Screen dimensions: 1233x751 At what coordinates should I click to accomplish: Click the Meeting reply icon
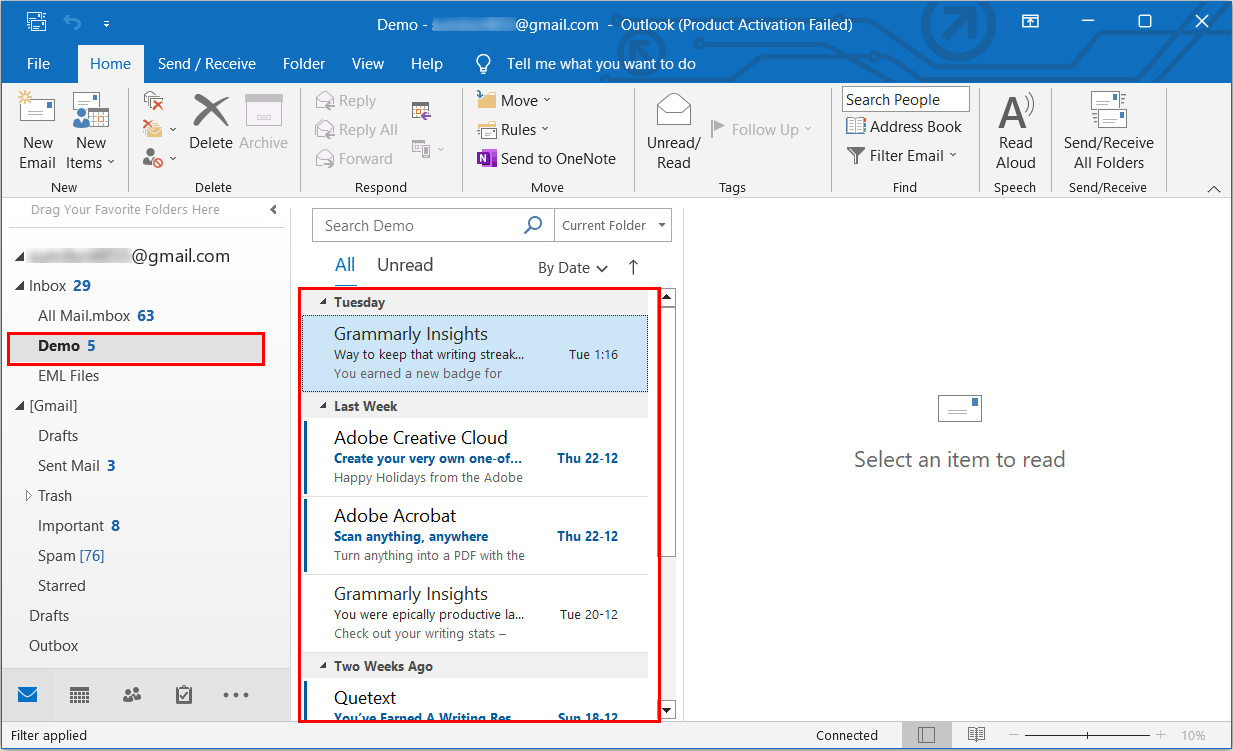pos(421,111)
